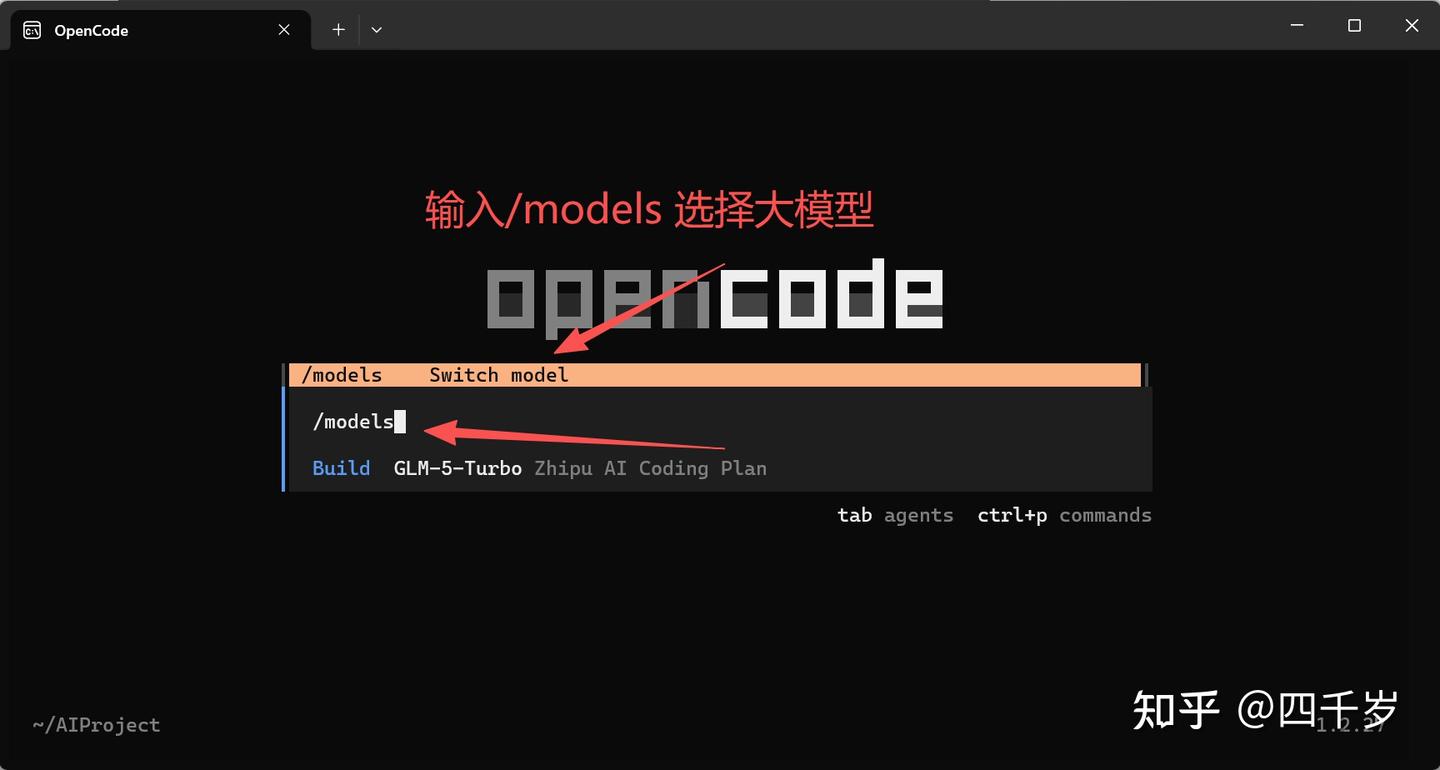Image resolution: width=1440 pixels, height=770 pixels.
Task: Expand the terminal profiles dropdown arrow
Action: tap(376, 30)
